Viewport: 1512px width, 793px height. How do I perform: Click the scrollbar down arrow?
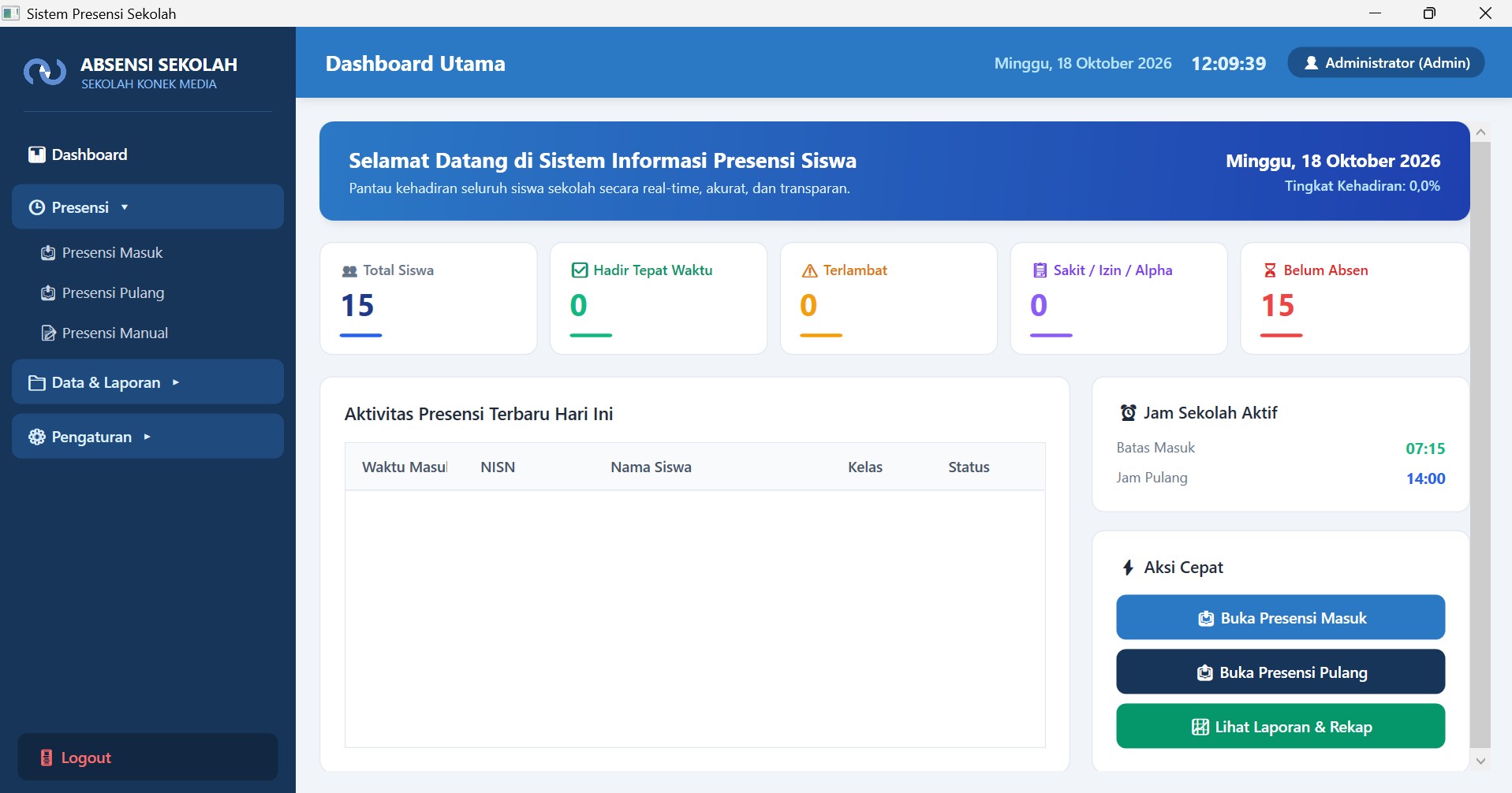tap(1480, 761)
